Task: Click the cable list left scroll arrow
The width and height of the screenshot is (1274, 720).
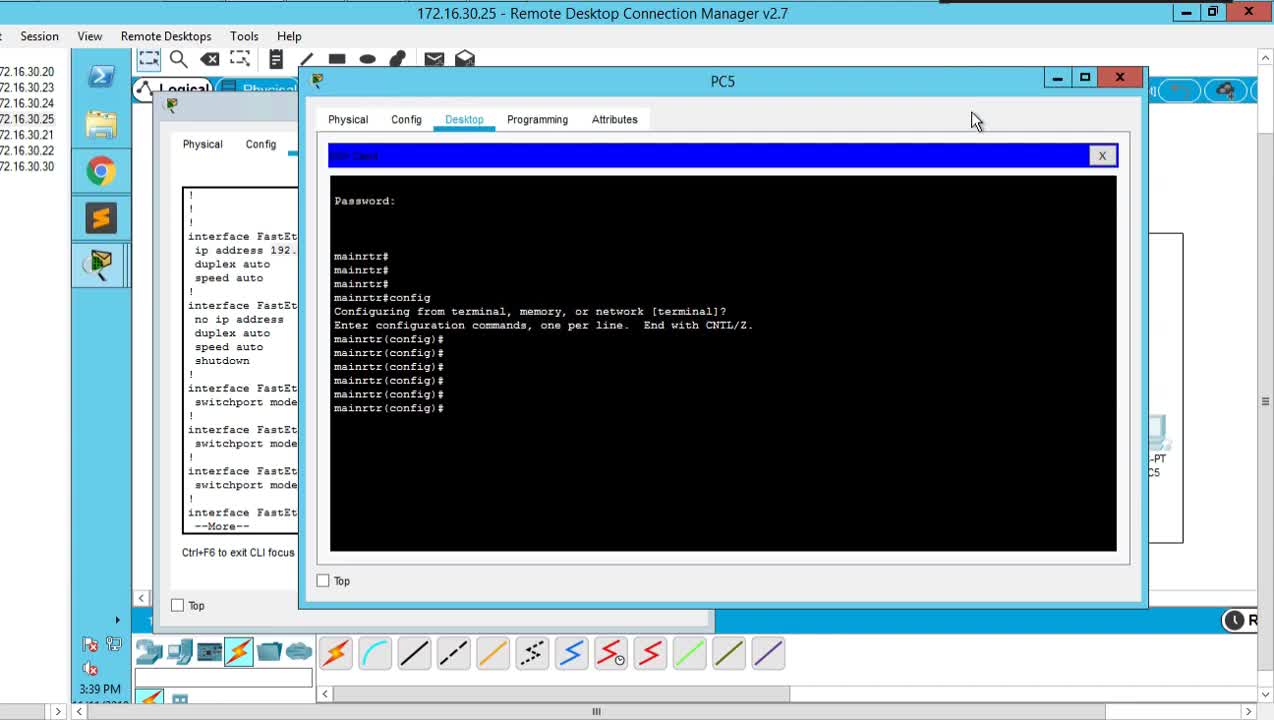Action: click(x=326, y=693)
